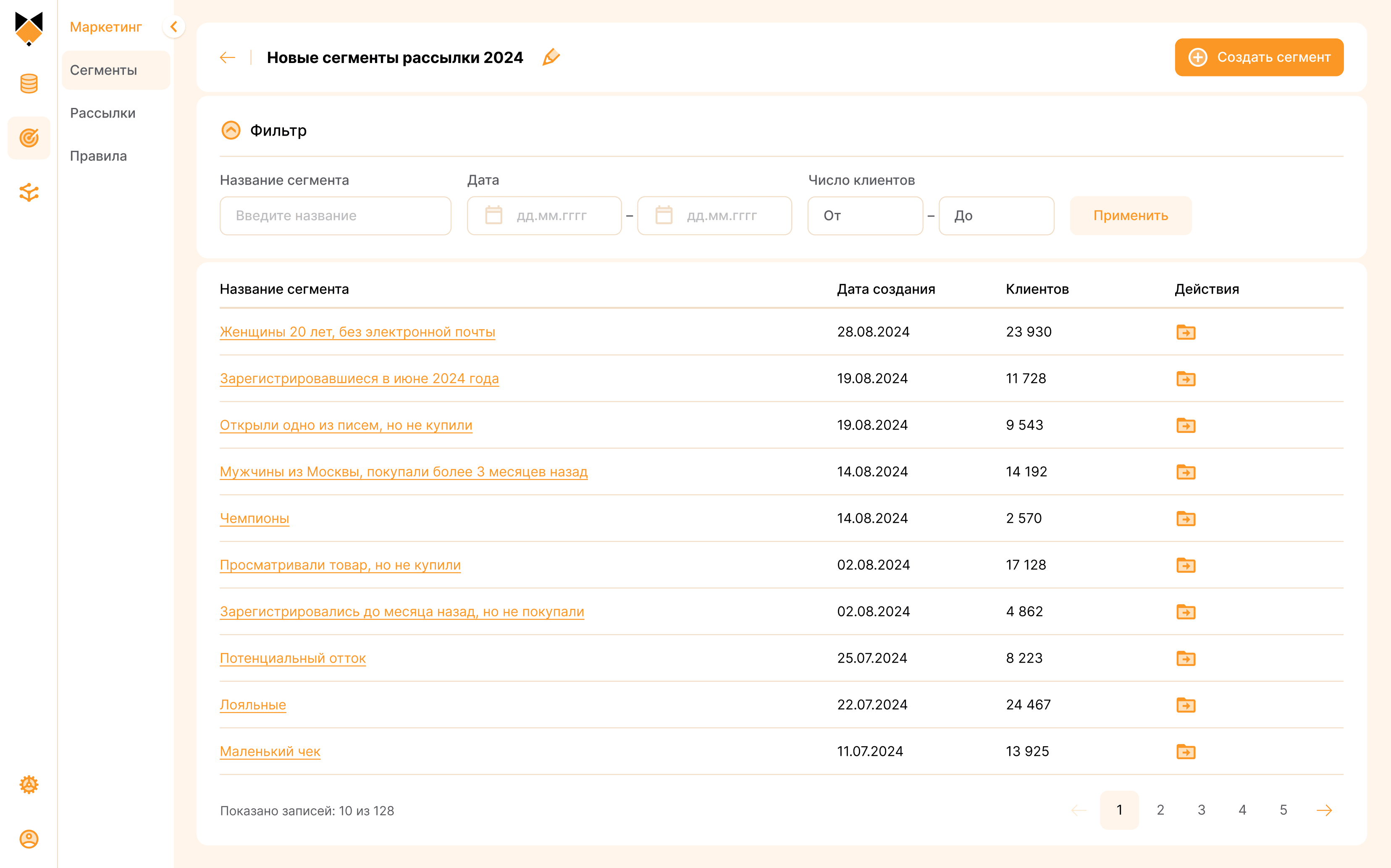
Task: Open the Лояльные segment
Action: [253, 704]
